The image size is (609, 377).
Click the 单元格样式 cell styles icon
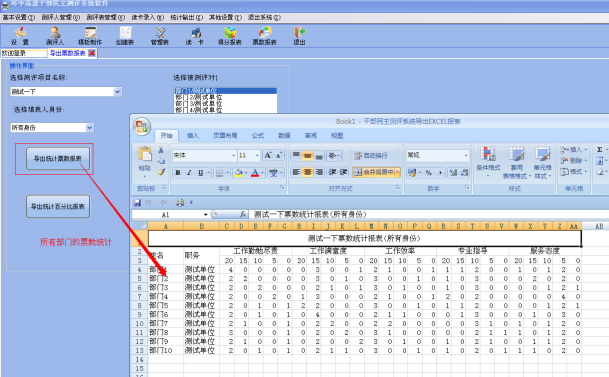[x=543, y=163]
